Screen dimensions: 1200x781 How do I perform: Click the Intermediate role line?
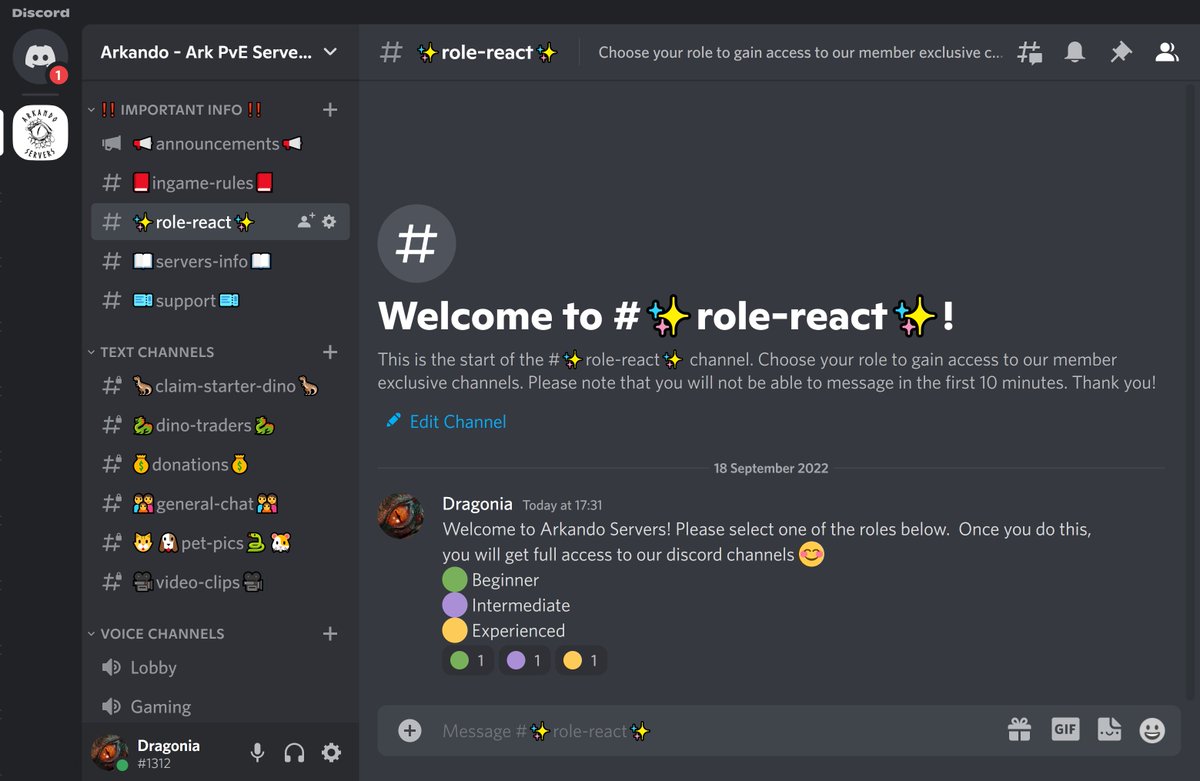pos(506,606)
